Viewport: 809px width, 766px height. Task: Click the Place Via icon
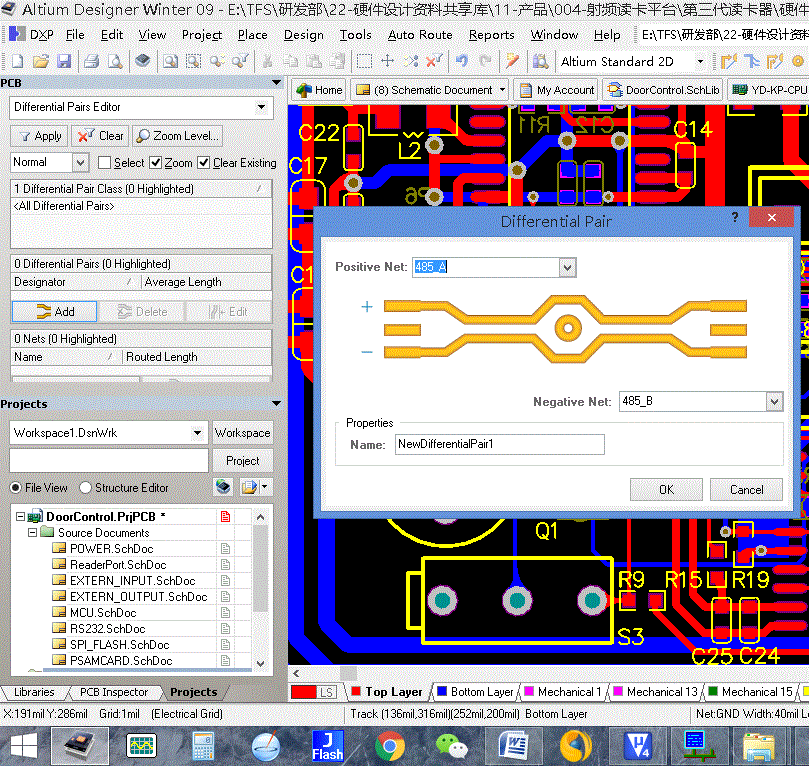coord(798,61)
